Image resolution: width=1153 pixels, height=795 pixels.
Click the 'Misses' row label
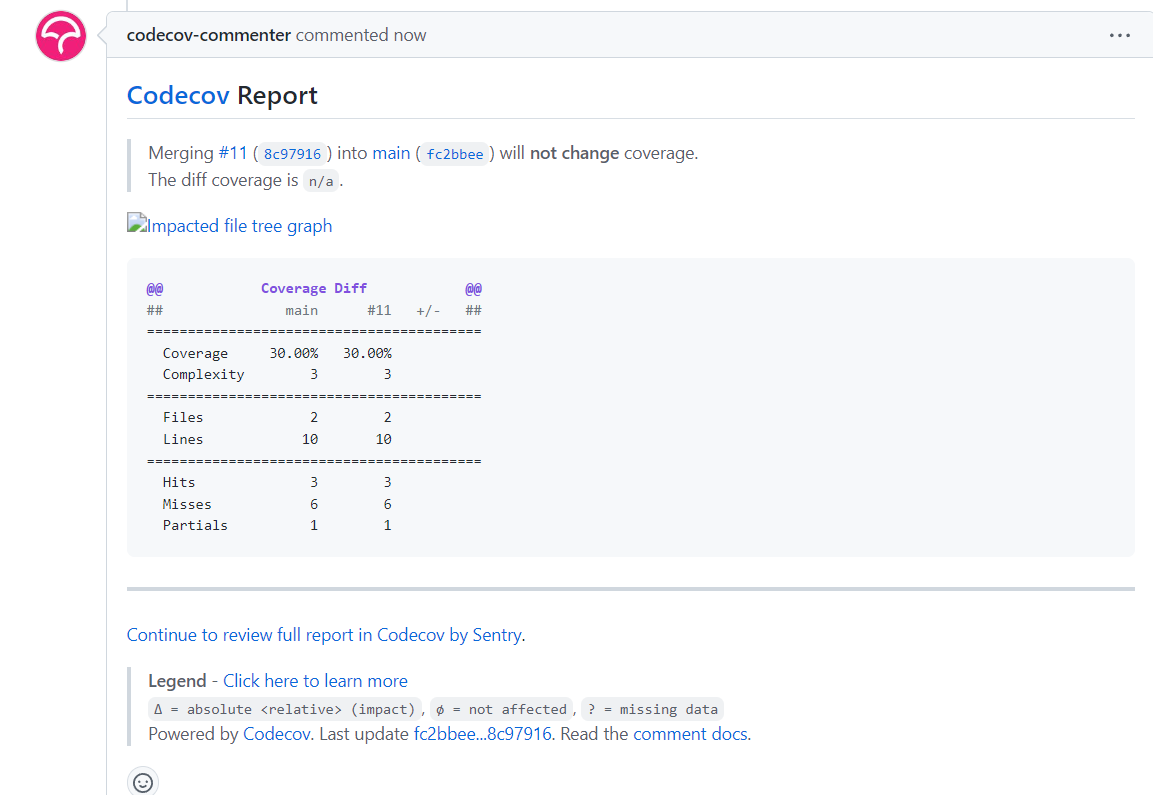187,504
